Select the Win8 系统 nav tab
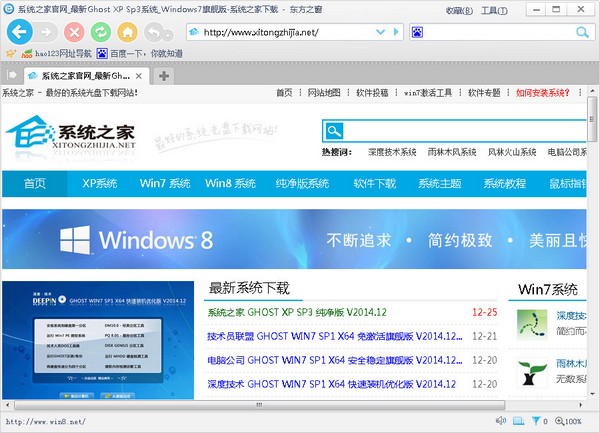 tap(230, 184)
